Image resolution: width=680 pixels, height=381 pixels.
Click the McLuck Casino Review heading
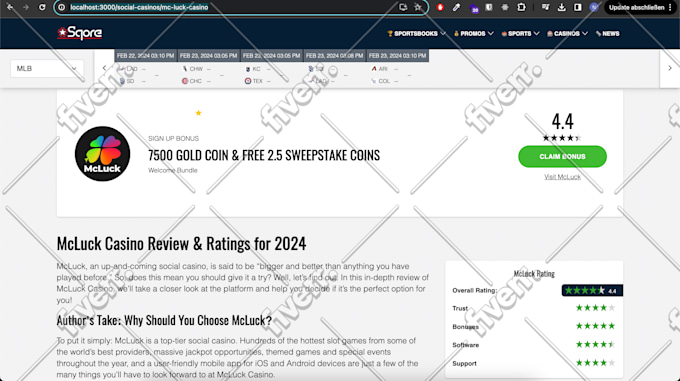pos(181,244)
